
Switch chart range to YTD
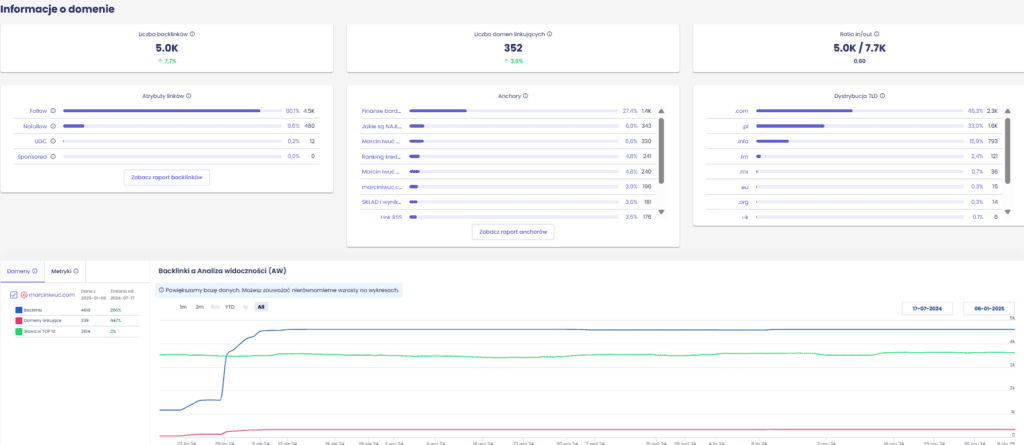(x=229, y=307)
